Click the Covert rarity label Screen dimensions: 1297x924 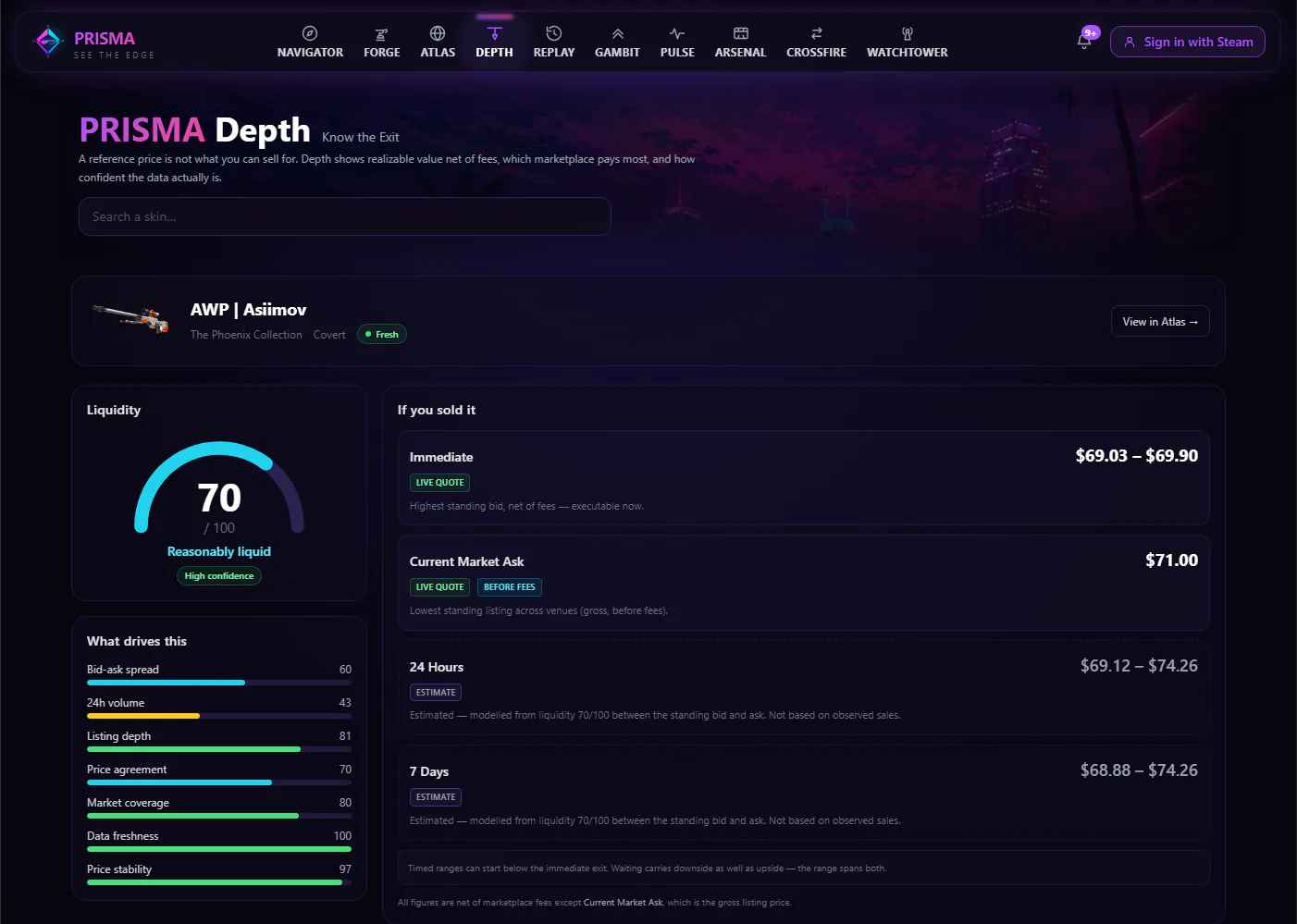click(329, 335)
